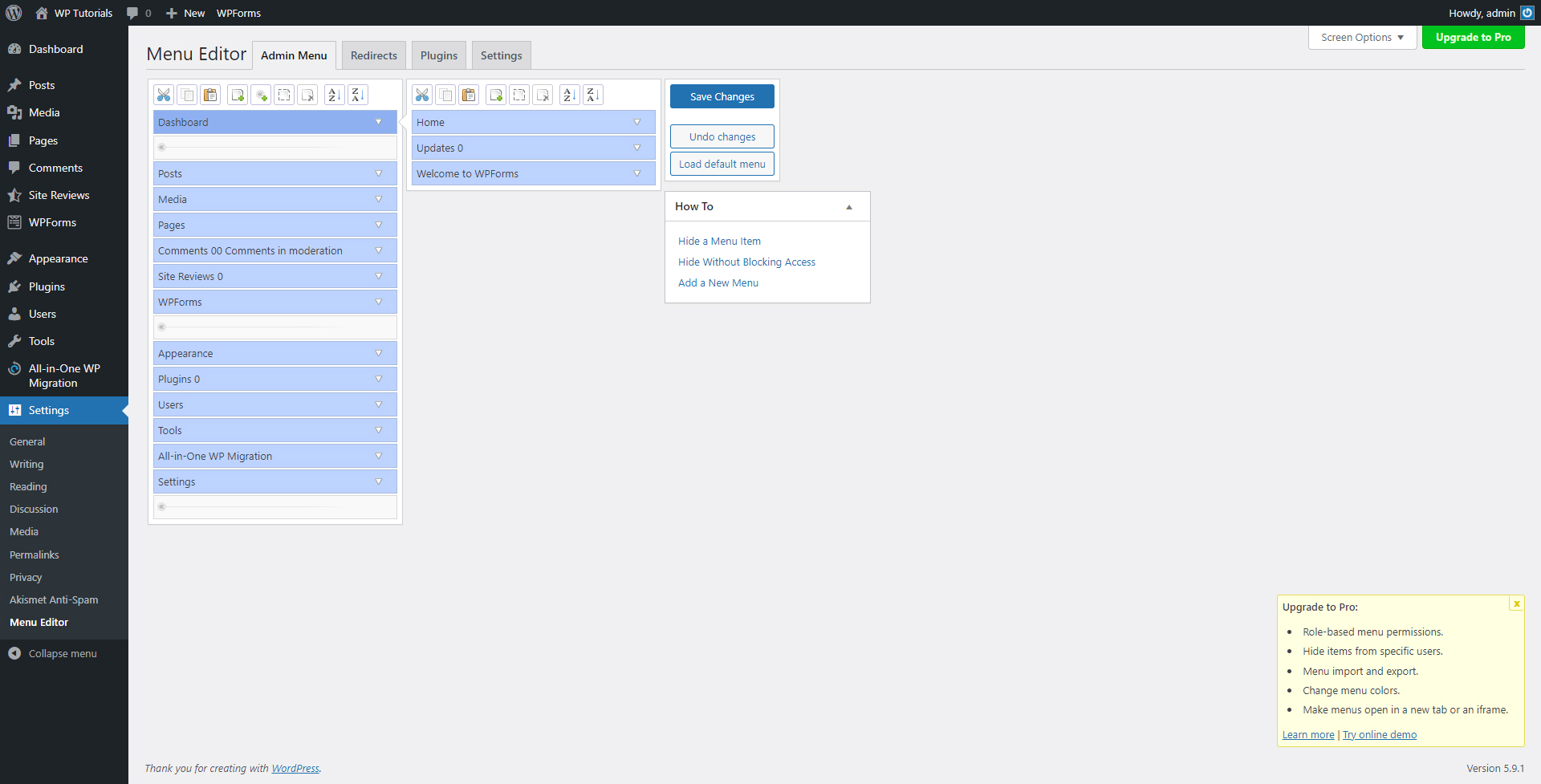This screenshot has width=1541, height=784.
Task: Select All-in-One WP Migration menu row
Action: point(275,456)
